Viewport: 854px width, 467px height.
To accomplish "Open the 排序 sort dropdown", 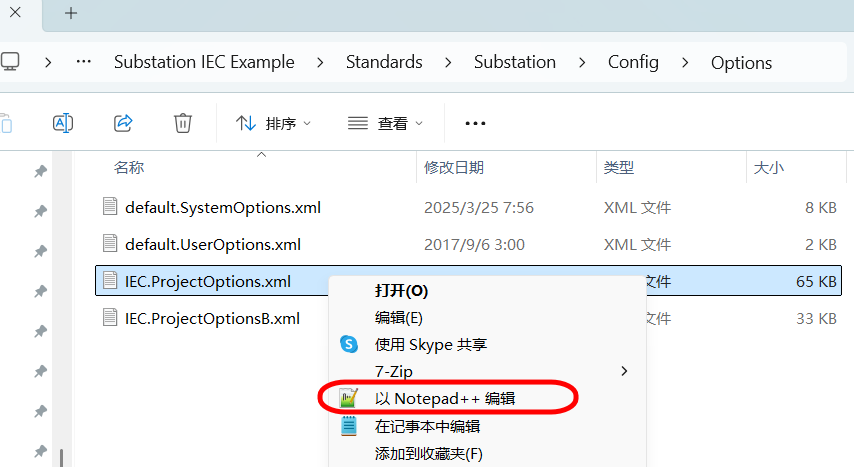I will (x=274, y=123).
